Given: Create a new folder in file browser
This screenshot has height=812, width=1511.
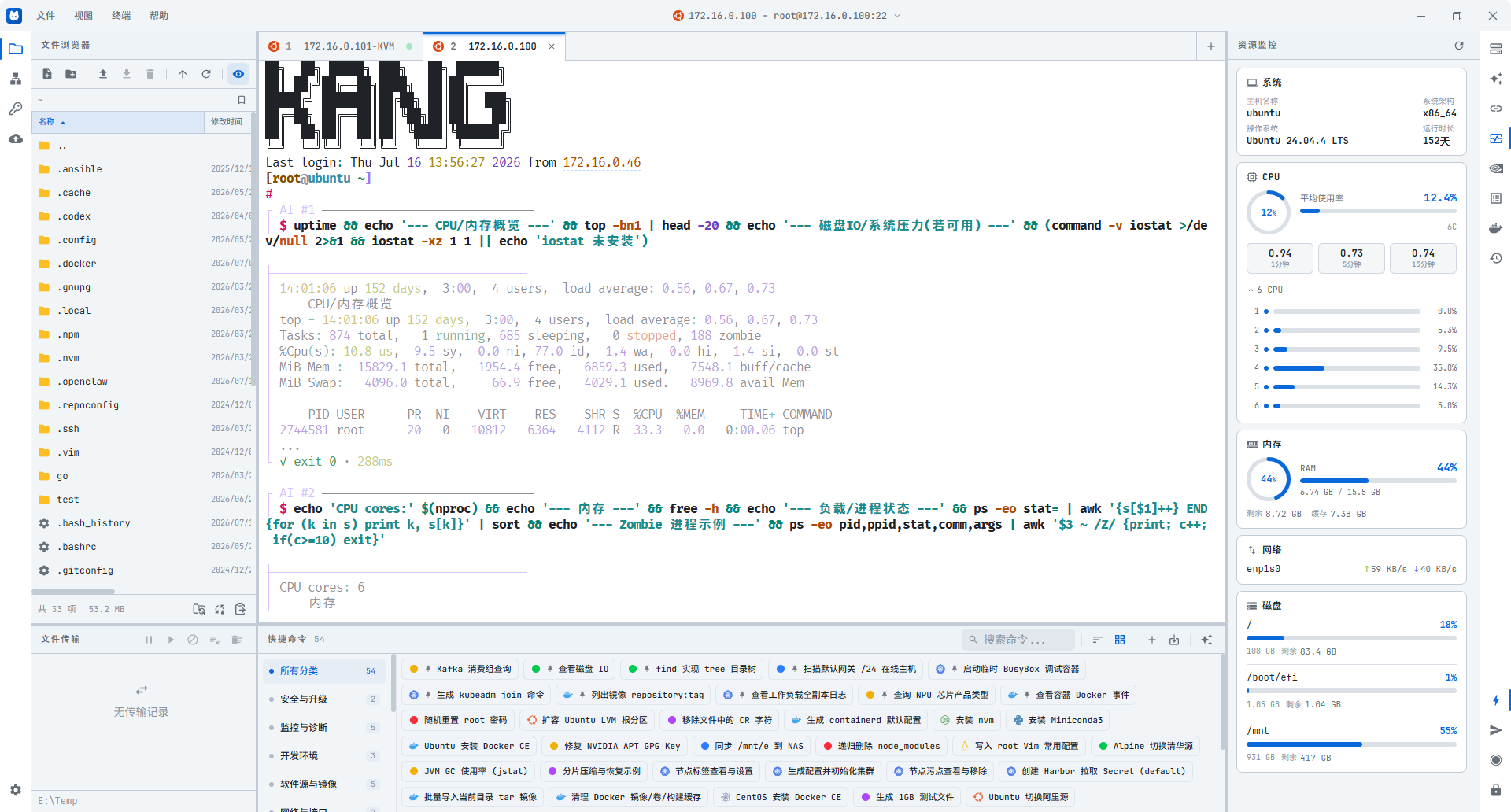Looking at the screenshot, I should (x=71, y=74).
